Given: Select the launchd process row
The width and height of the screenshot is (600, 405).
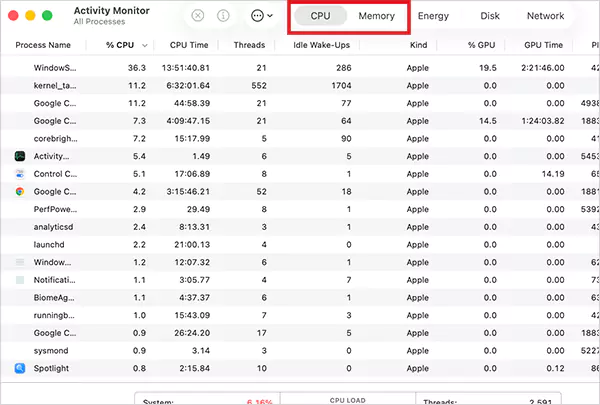Looking at the screenshot, I should (300, 245).
